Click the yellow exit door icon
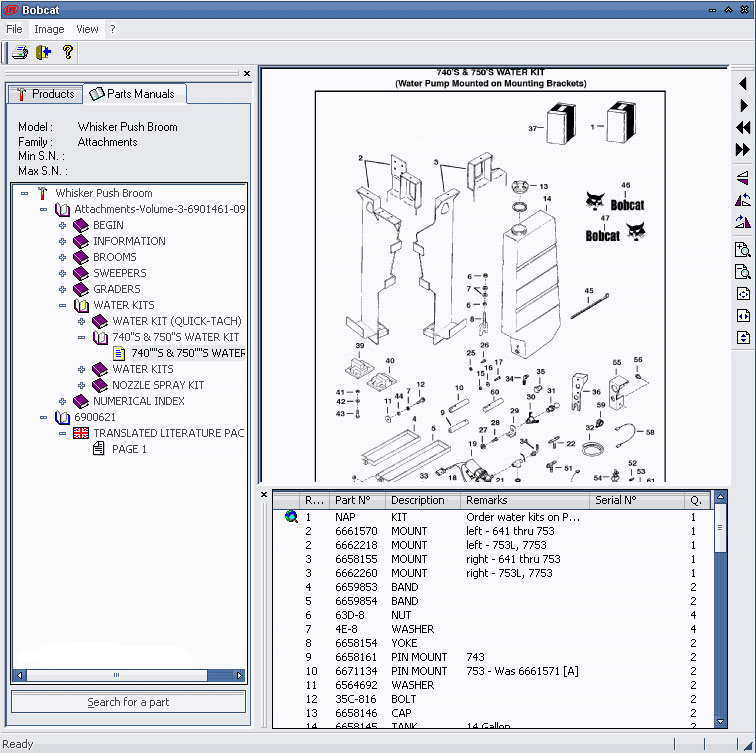 coord(43,52)
